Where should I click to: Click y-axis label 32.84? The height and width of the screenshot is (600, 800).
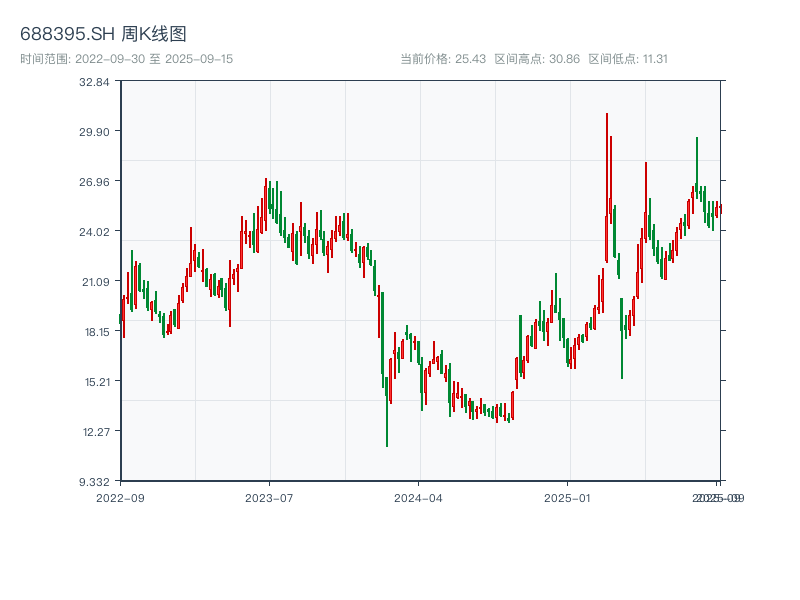click(x=94, y=82)
